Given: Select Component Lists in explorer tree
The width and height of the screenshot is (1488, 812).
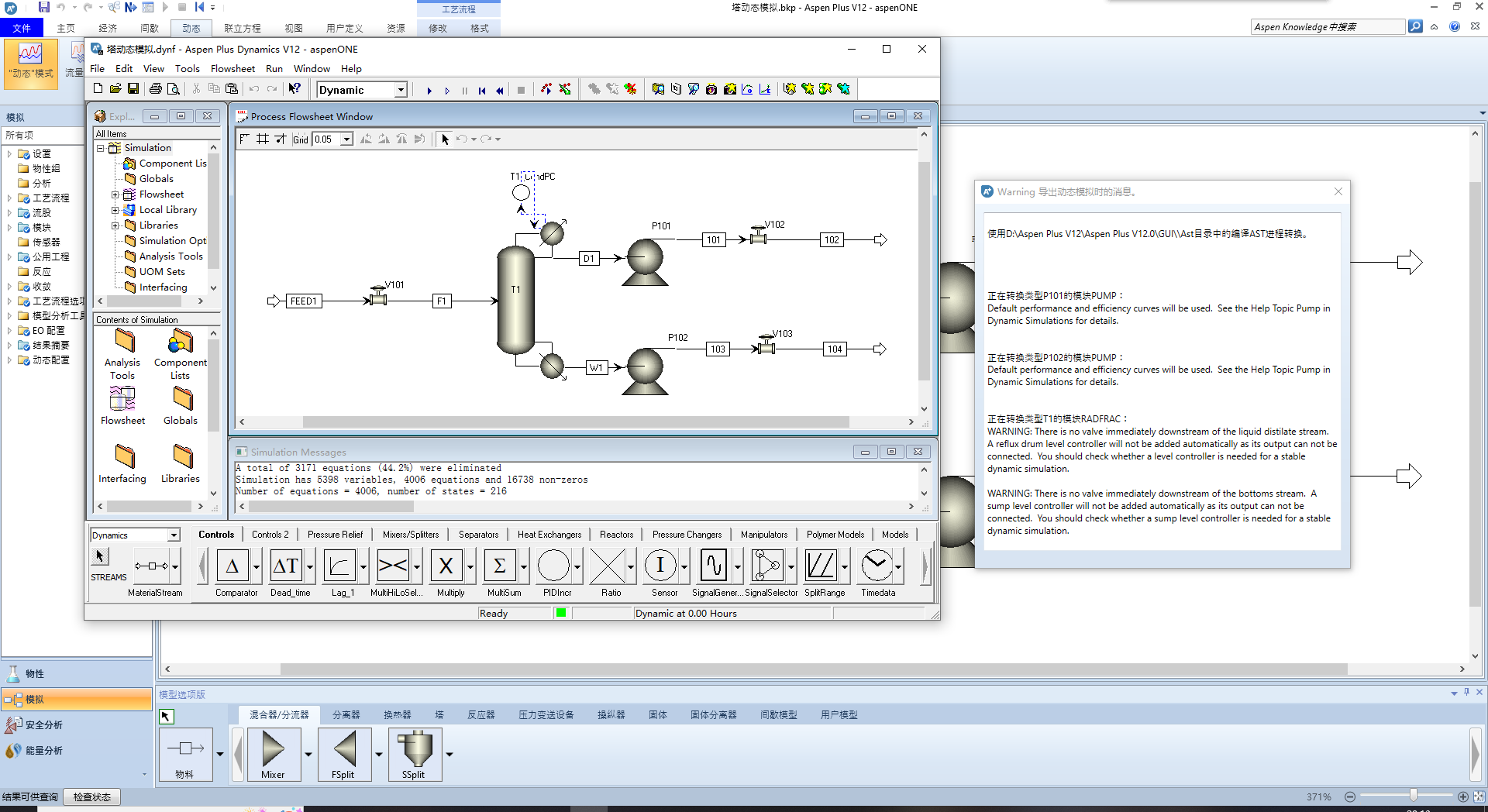Looking at the screenshot, I should click(165, 163).
